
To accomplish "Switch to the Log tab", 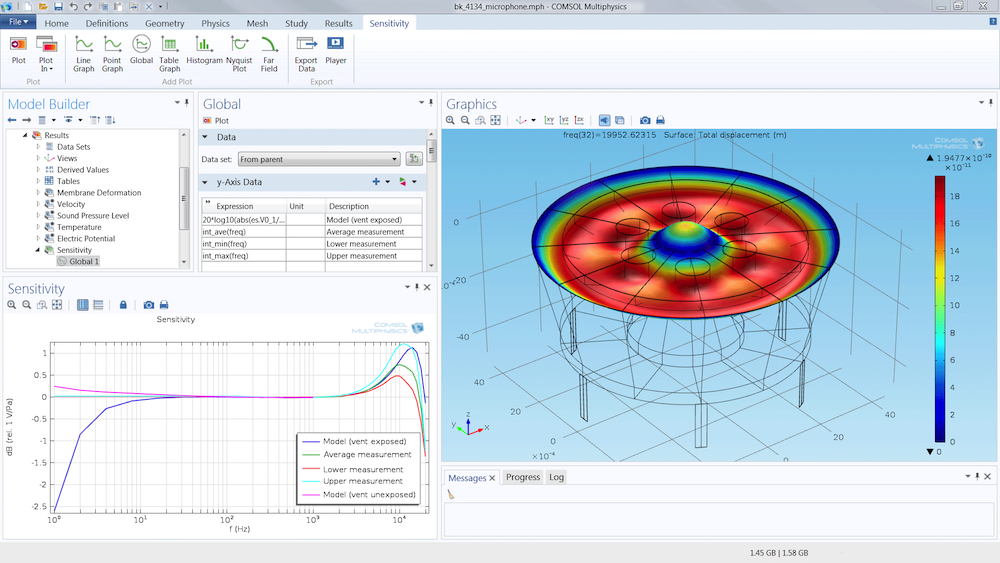I will click(556, 477).
